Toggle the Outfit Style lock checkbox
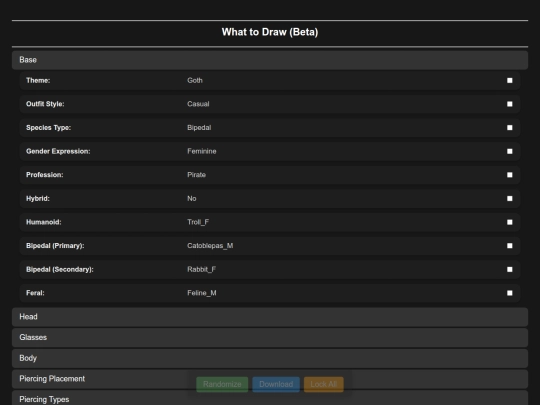The image size is (540, 405). 509,104
